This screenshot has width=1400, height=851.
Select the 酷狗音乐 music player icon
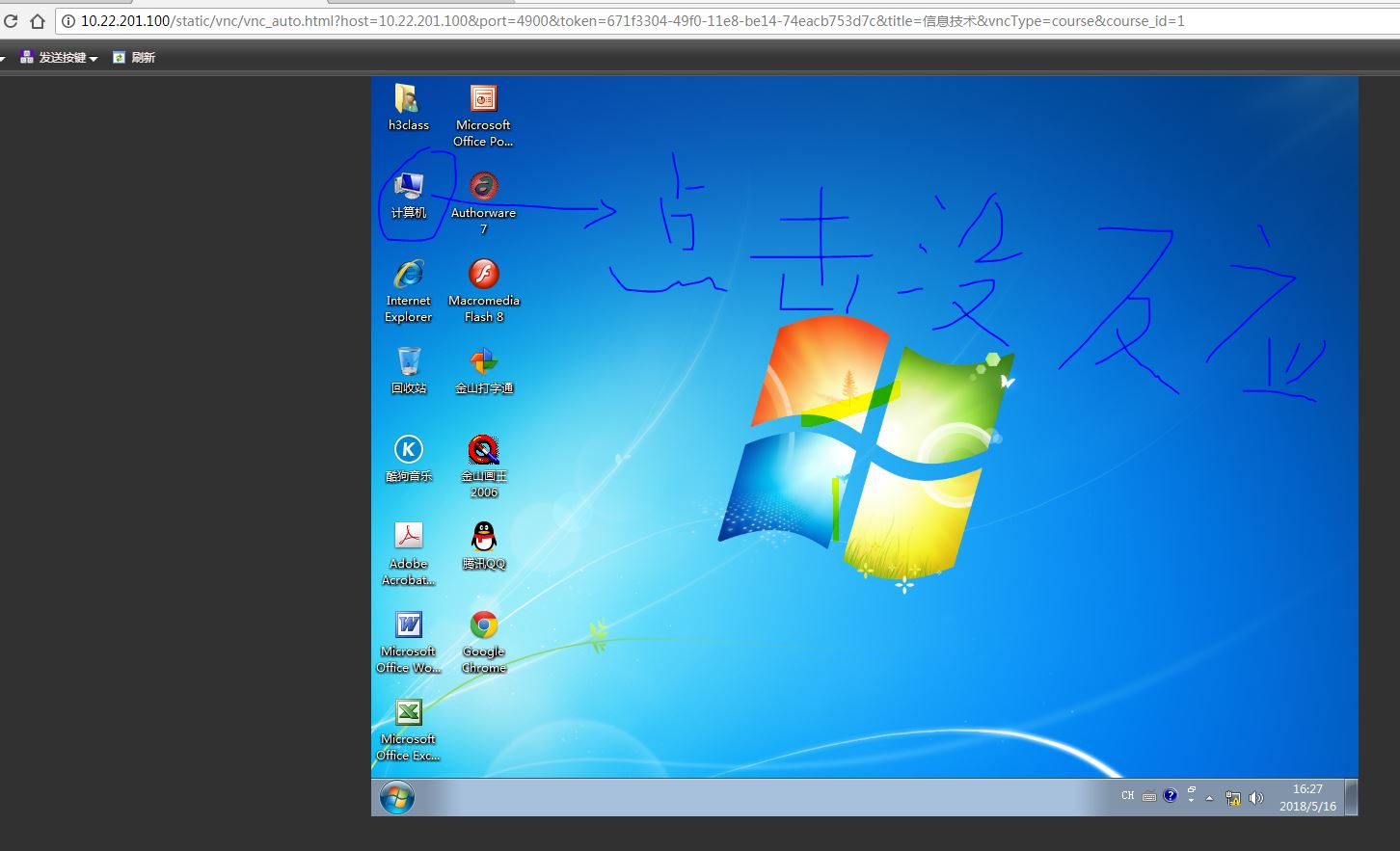coord(409,459)
